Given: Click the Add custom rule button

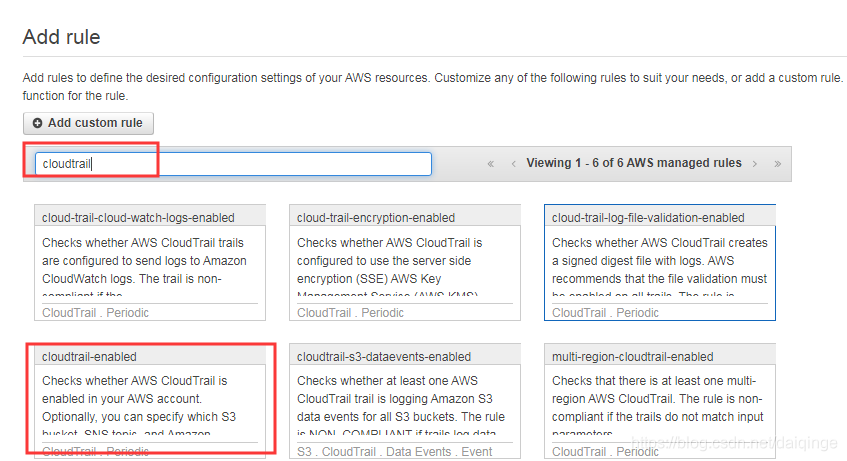Looking at the screenshot, I should pos(89,123).
